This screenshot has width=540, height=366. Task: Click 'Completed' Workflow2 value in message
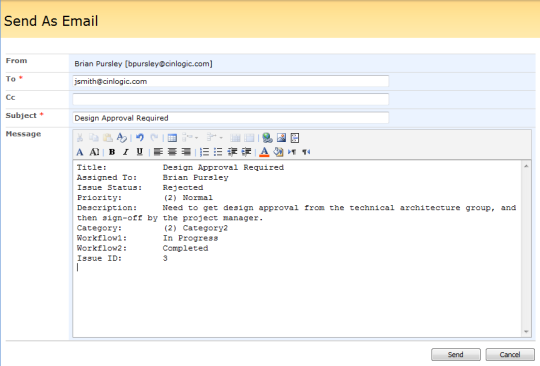185,248
